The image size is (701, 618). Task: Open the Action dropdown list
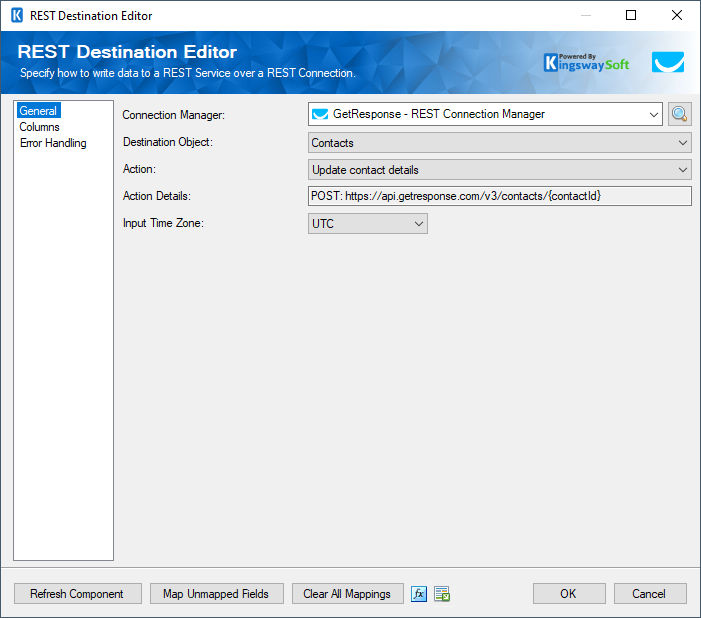pyautogui.click(x=499, y=170)
